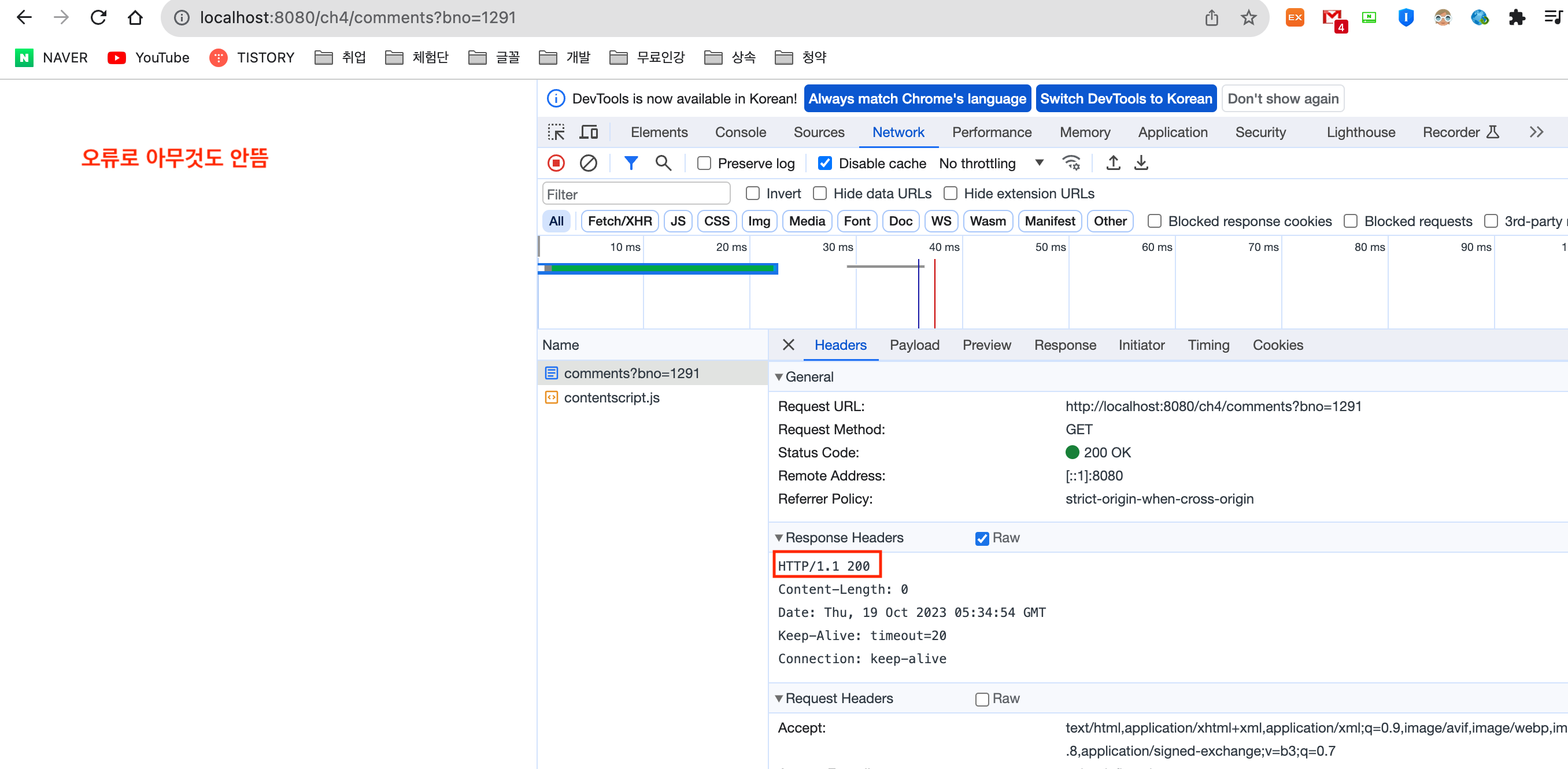The image size is (1568, 769).
Task: Enable the Preserve log checkbox
Action: [x=704, y=163]
